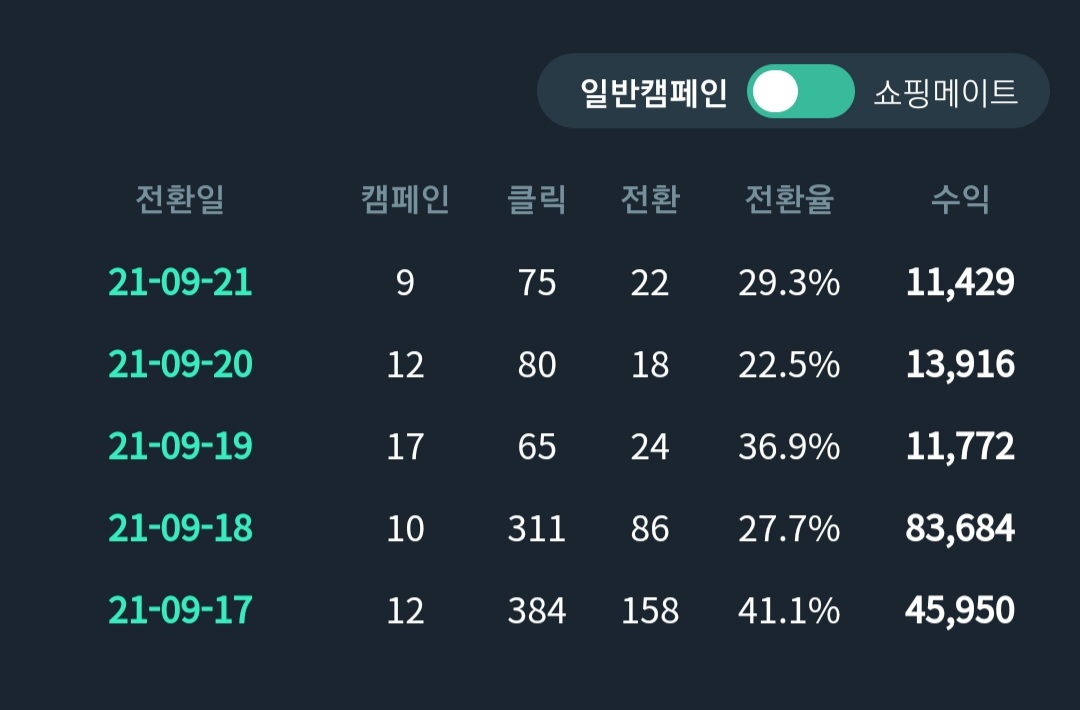Sort by the 전환일 column header
Viewport: 1080px width, 710px height.
(180, 200)
